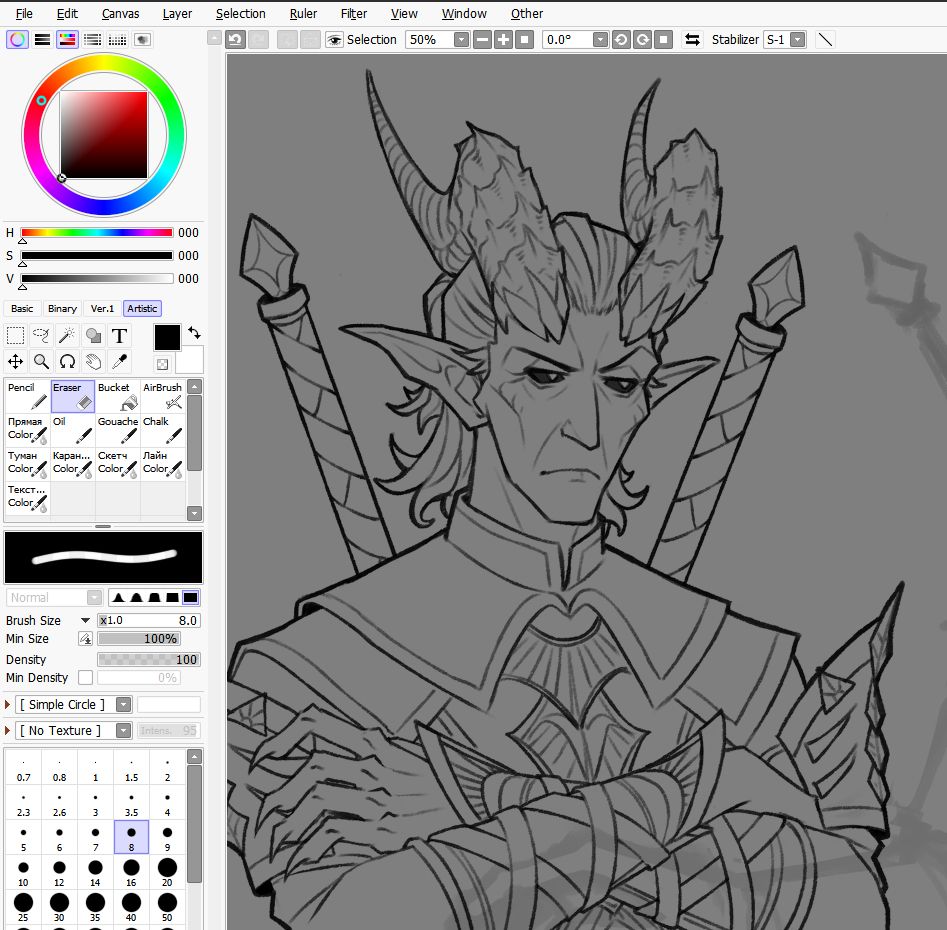
Task: Expand the Simple Circle settings triangle
Action: 7,705
